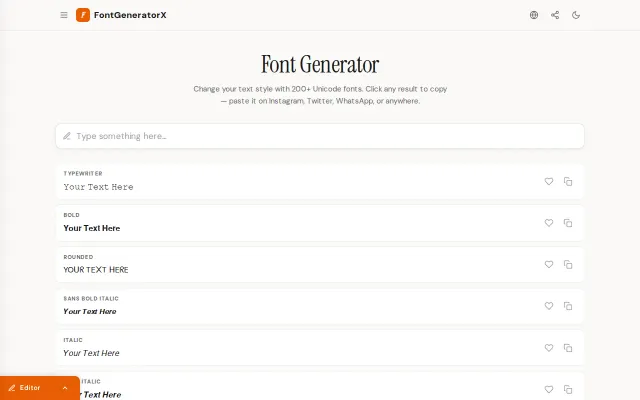
Task: Copy the Italic font text
Action: click(568, 348)
